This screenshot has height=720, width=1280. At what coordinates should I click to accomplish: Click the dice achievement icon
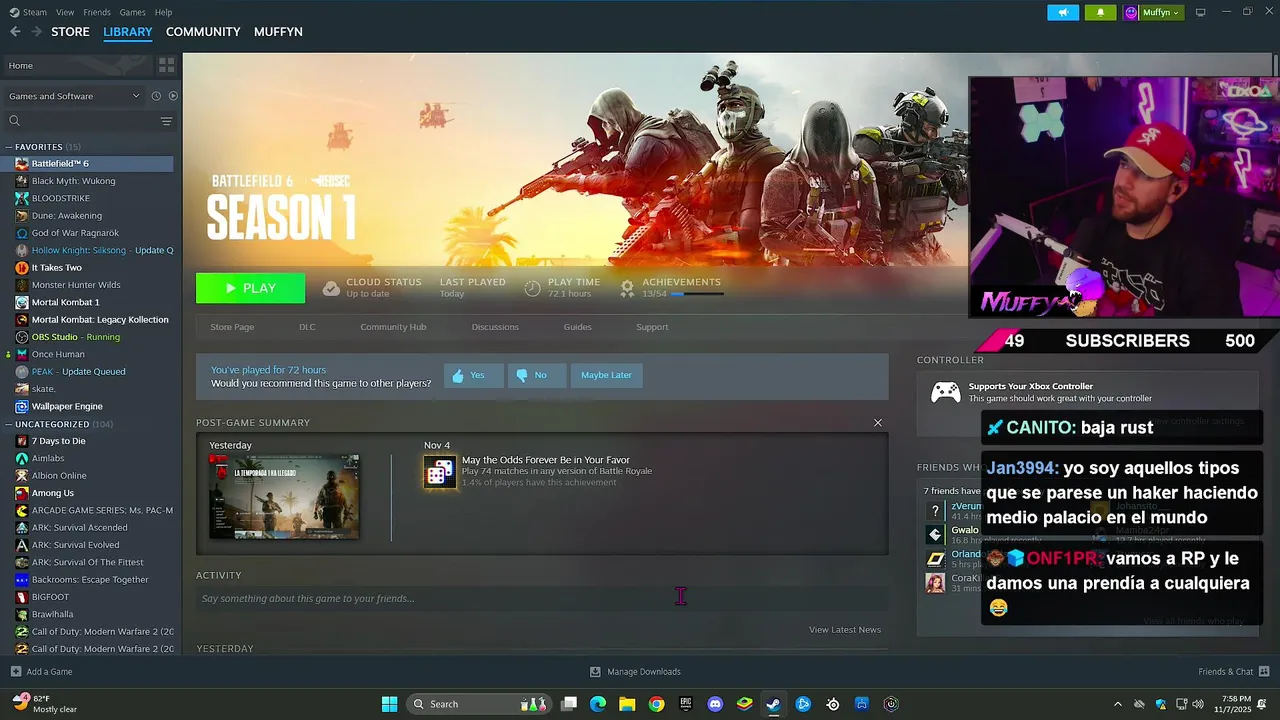[x=440, y=472]
